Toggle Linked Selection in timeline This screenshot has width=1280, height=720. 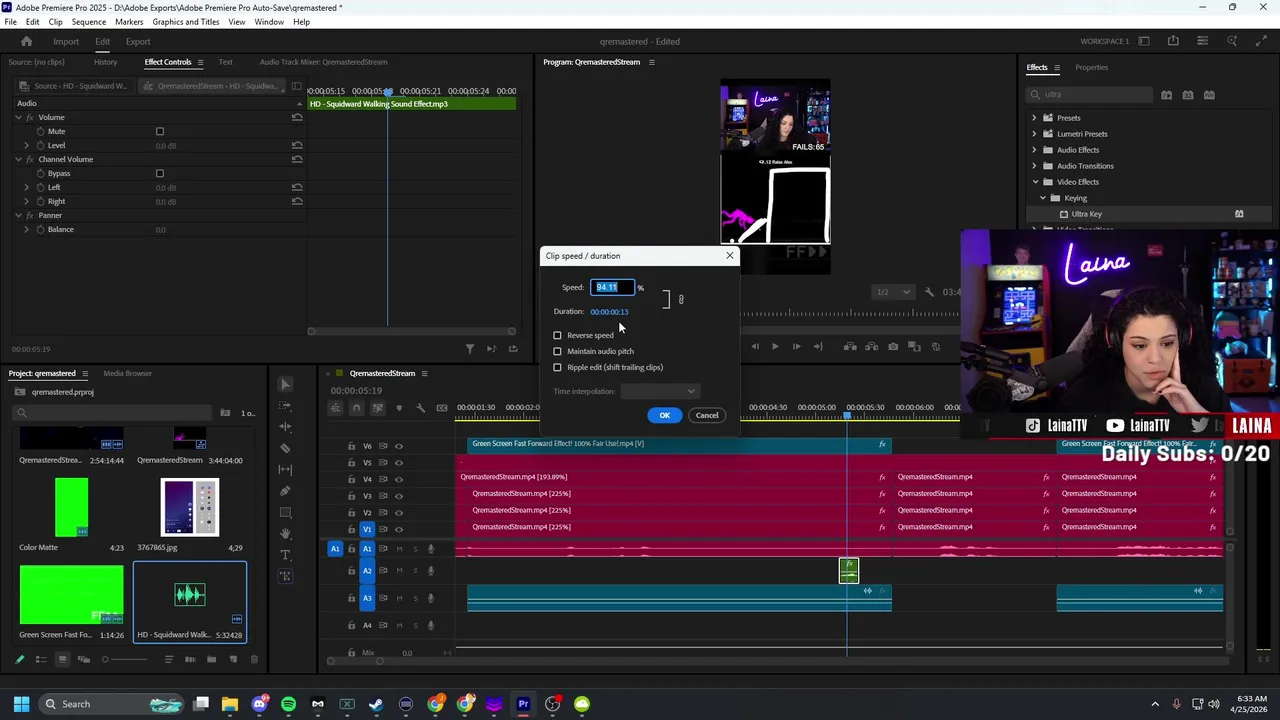pyautogui.click(x=378, y=407)
